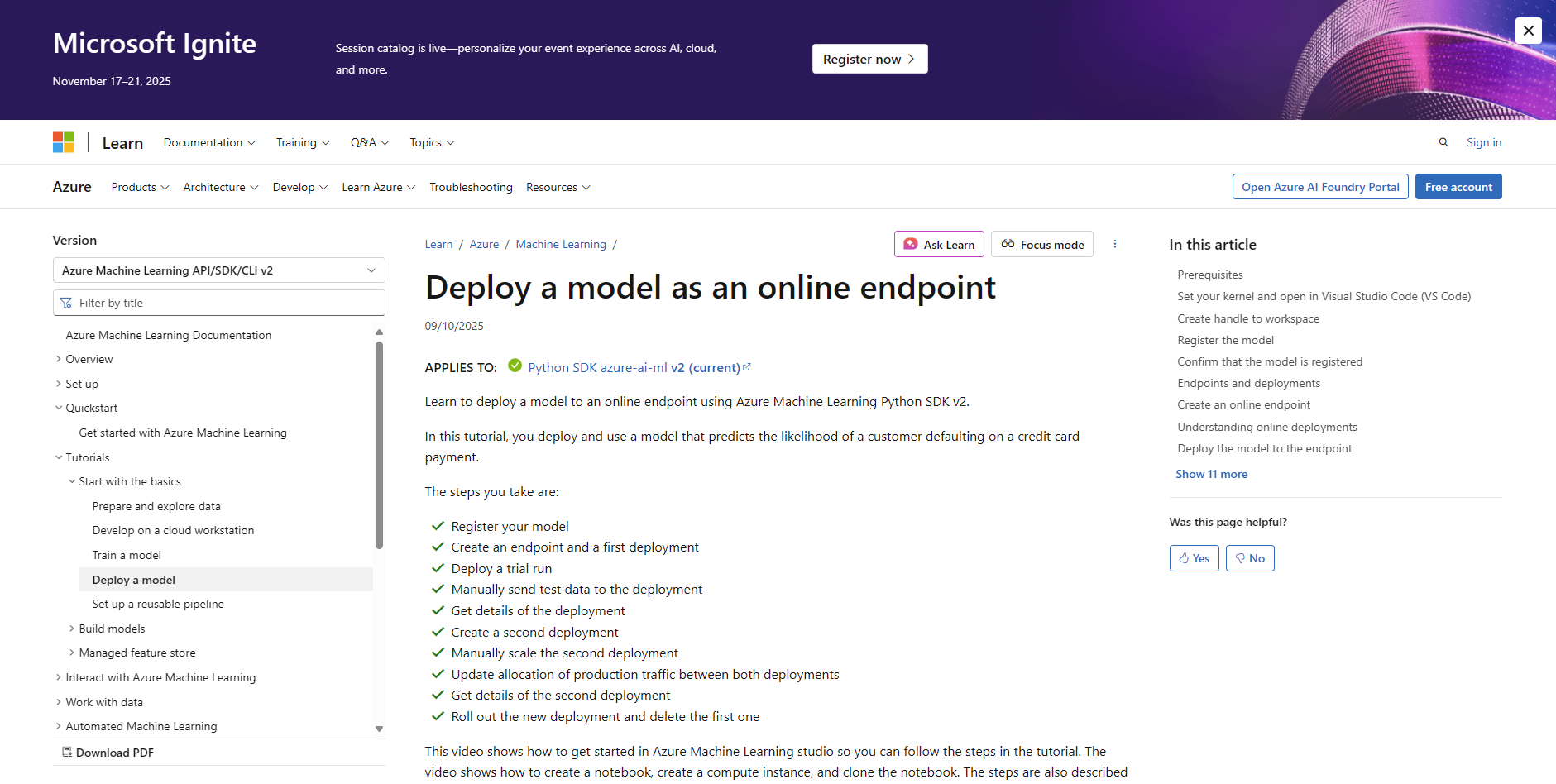Click the sidebar scrollbar down arrow
1556x784 pixels.
tap(379, 729)
